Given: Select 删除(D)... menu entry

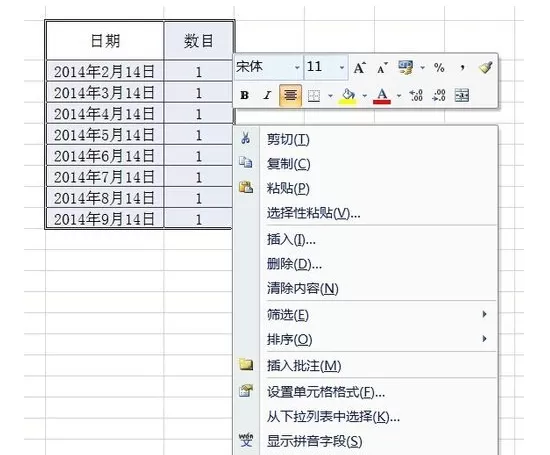Looking at the screenshot, I should (365, 264).
